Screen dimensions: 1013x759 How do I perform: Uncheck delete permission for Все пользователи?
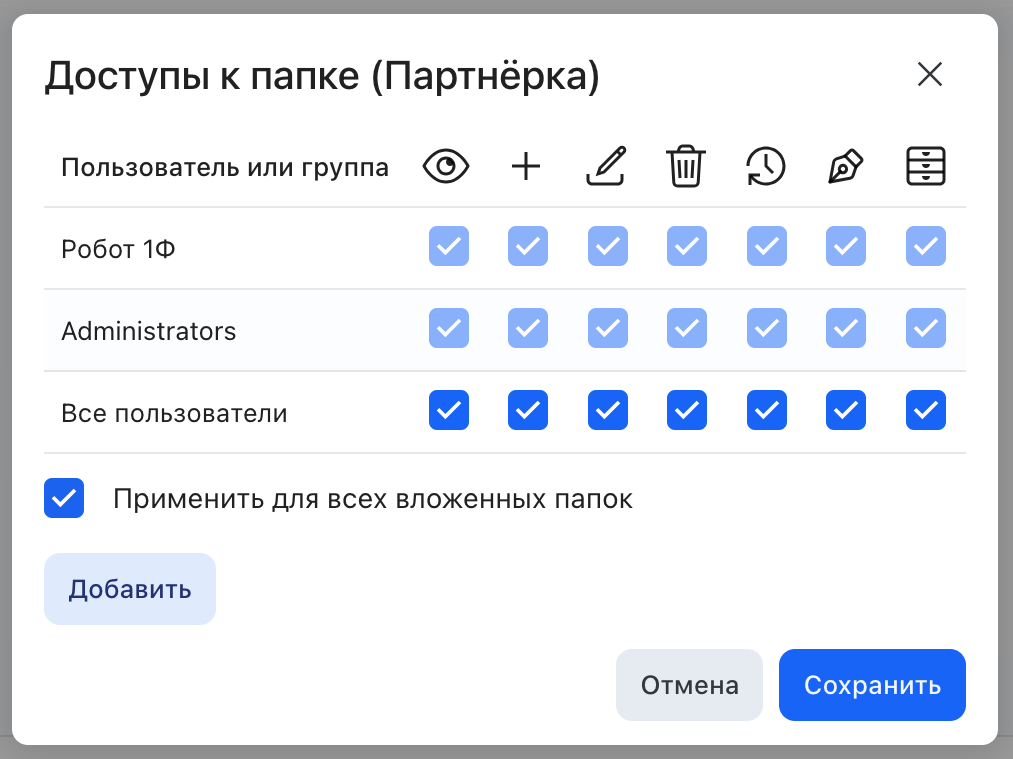pos(687,410)
